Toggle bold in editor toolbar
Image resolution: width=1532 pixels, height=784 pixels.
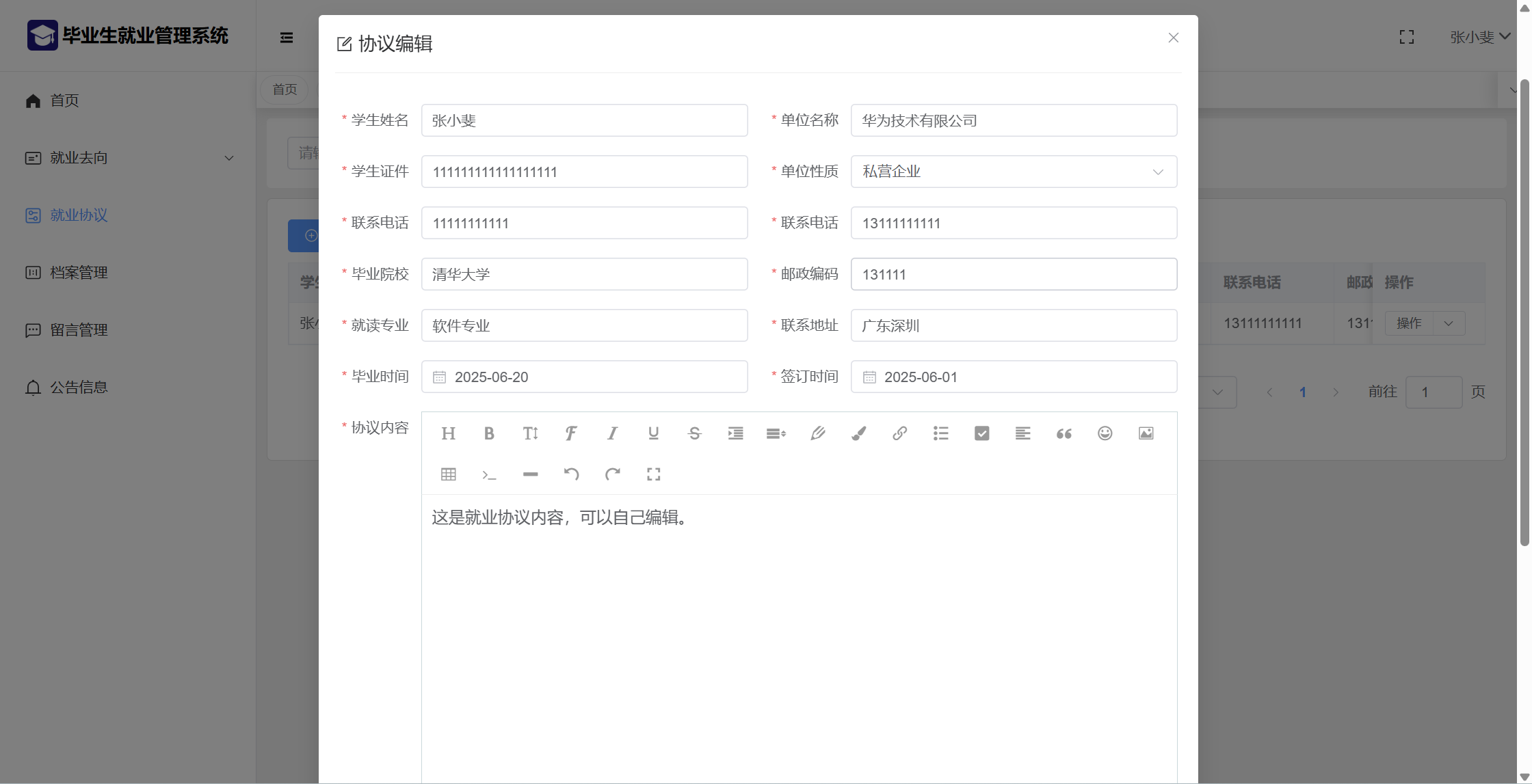[x=489, y=433]
